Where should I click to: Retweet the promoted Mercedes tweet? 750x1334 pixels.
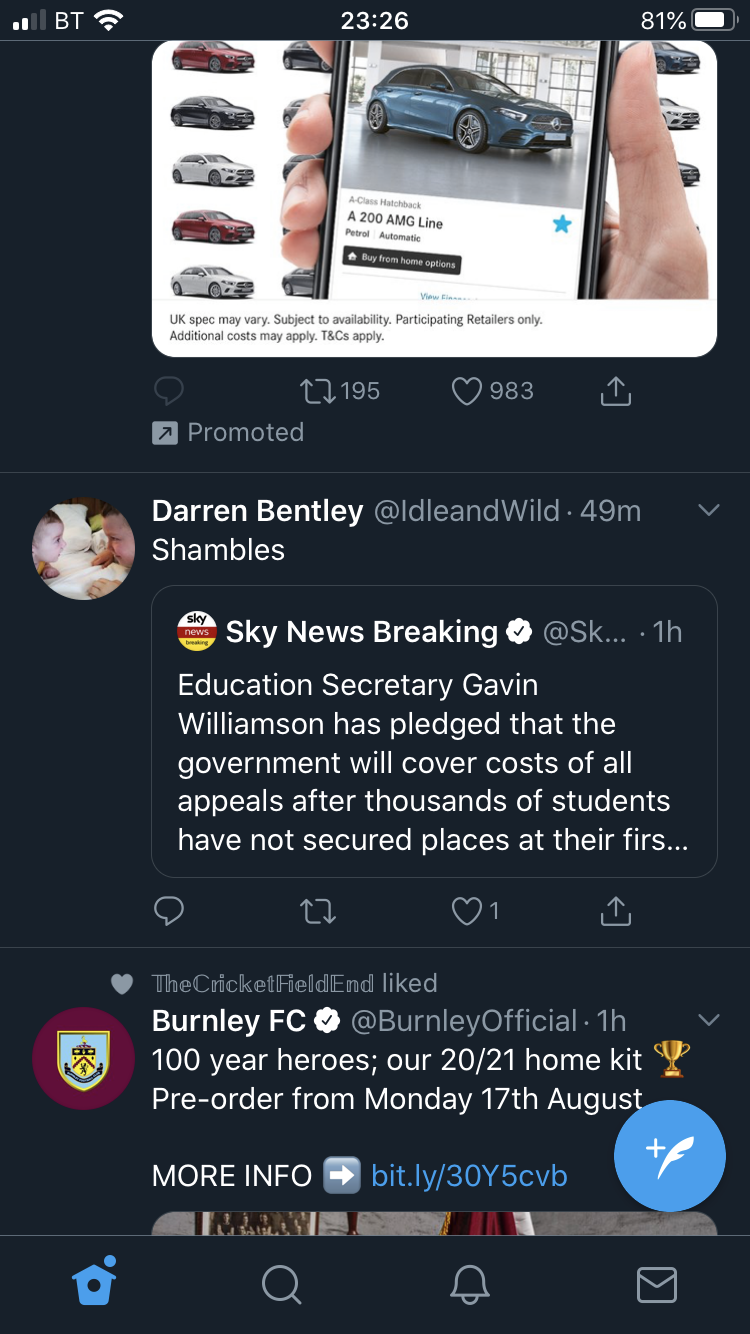pyautogui.click(x=318, y=391)
